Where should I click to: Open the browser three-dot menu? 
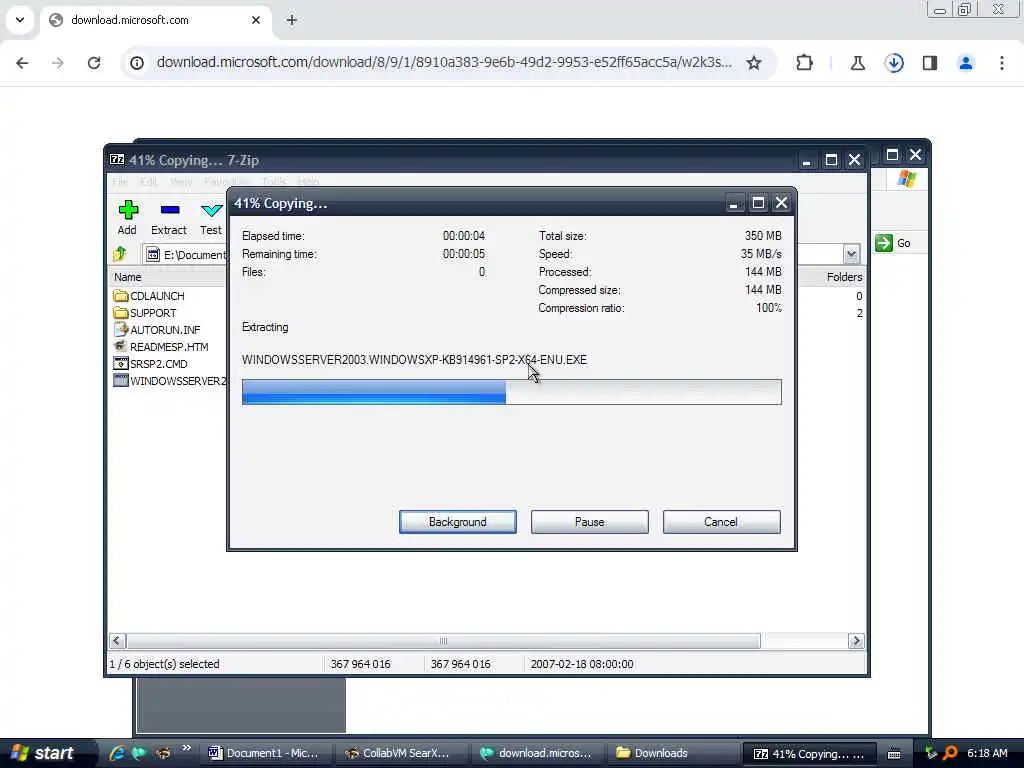click(x=1002, y=63)
